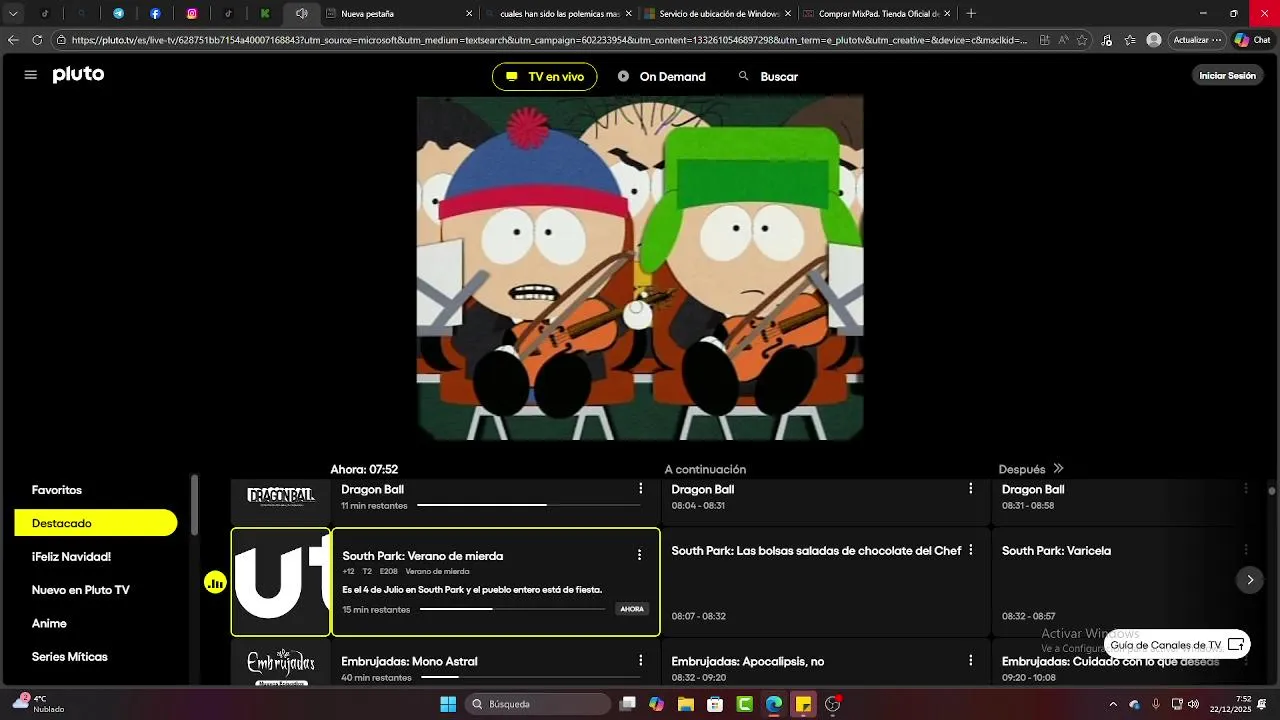1280x720 pixels.
Task: Switch to TV en vivo tab
Action: pos(544,76)
